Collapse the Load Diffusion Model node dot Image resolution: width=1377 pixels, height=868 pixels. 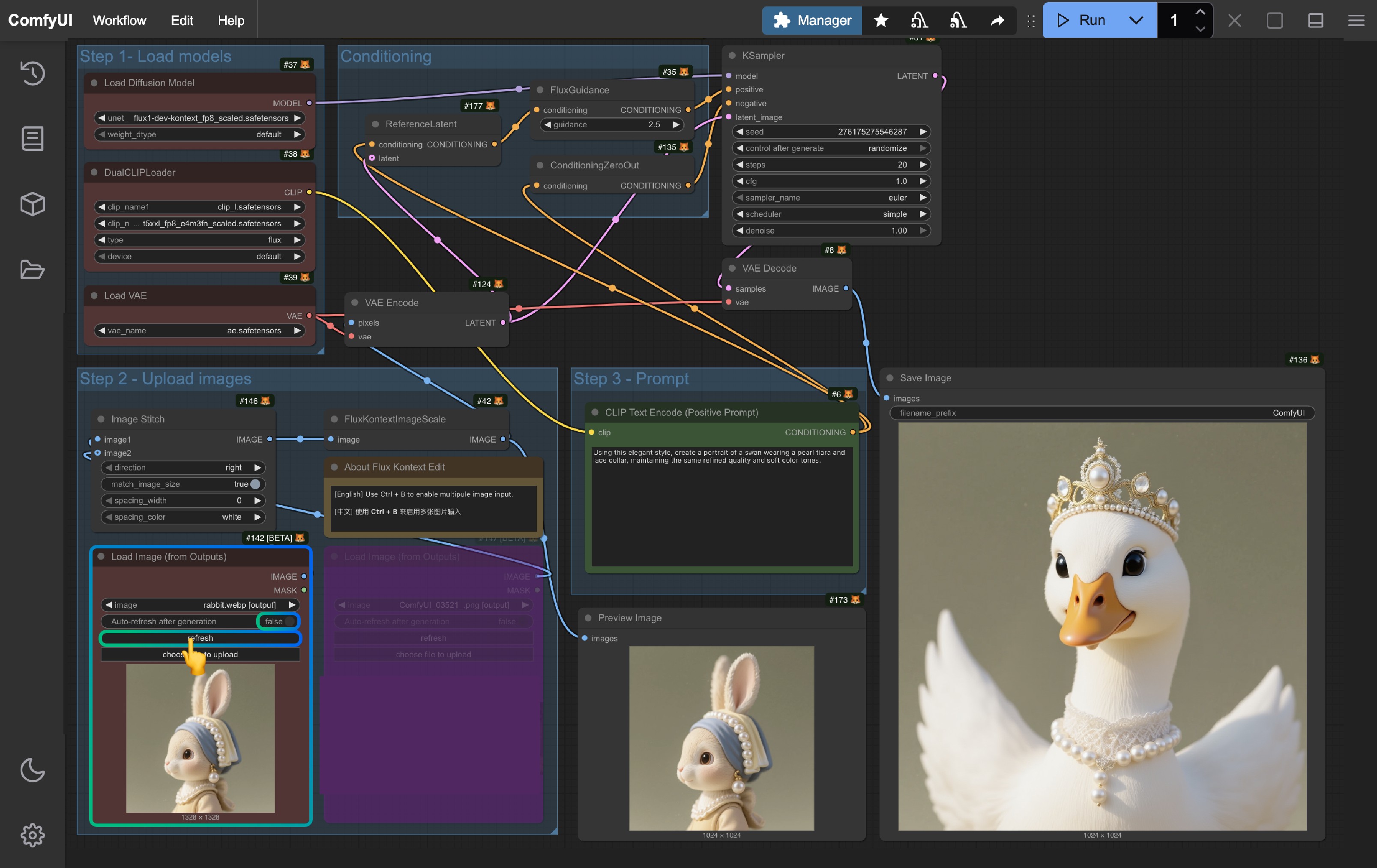pyautogui.click(x=94, y=83)
